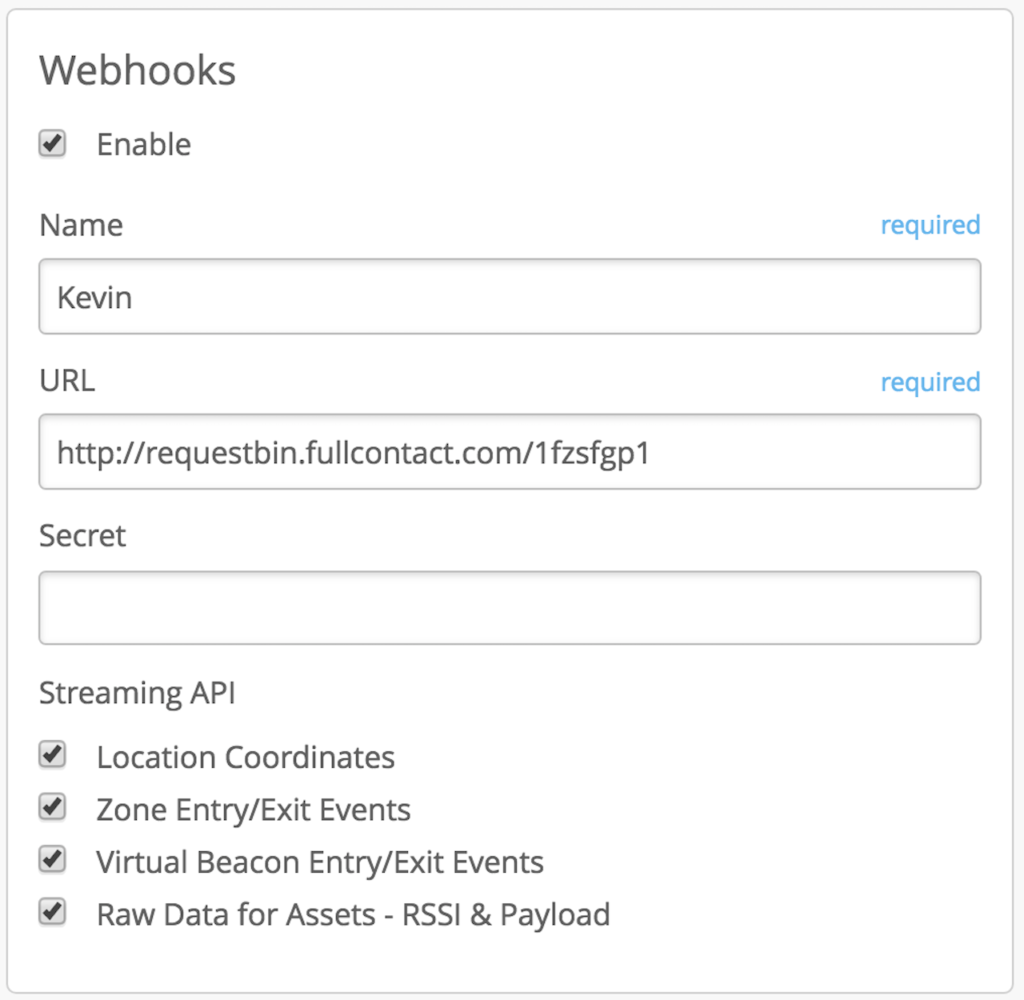This screenshot has width=1024, height=1000.
Task: Click the Raw Data for Assets label
Action: 352,913
